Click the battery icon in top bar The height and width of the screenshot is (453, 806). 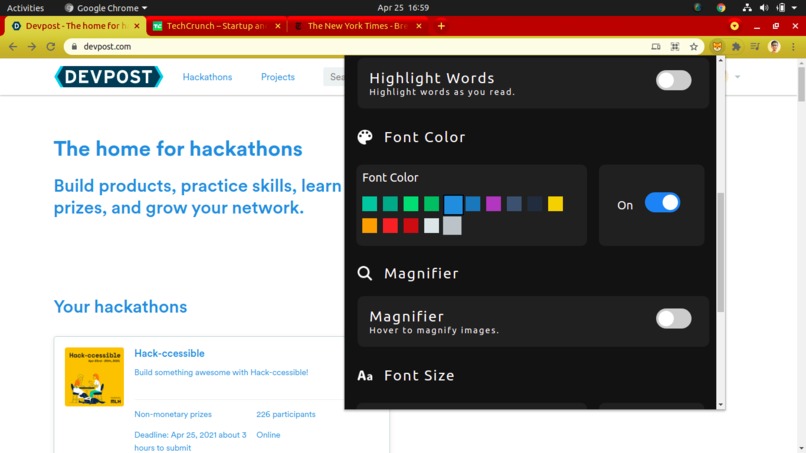(x=781, y=8)
